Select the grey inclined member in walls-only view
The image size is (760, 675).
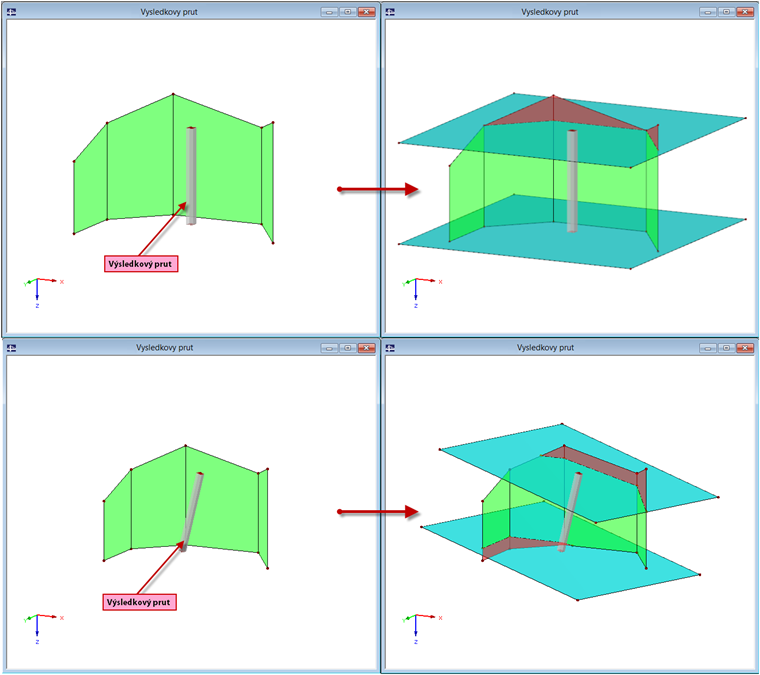click(192, 511)
